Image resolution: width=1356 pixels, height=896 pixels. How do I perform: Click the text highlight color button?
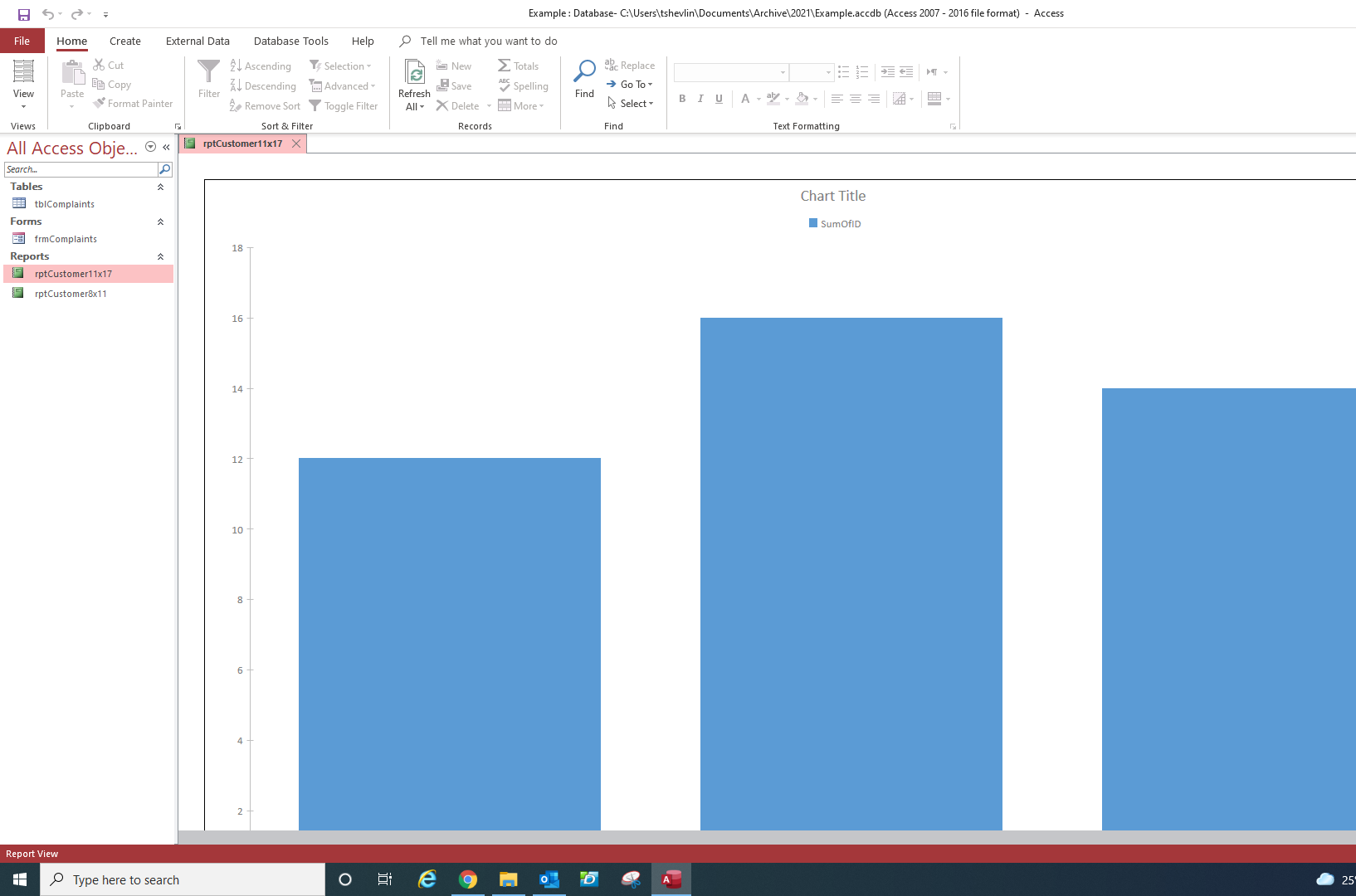[773, 99]
